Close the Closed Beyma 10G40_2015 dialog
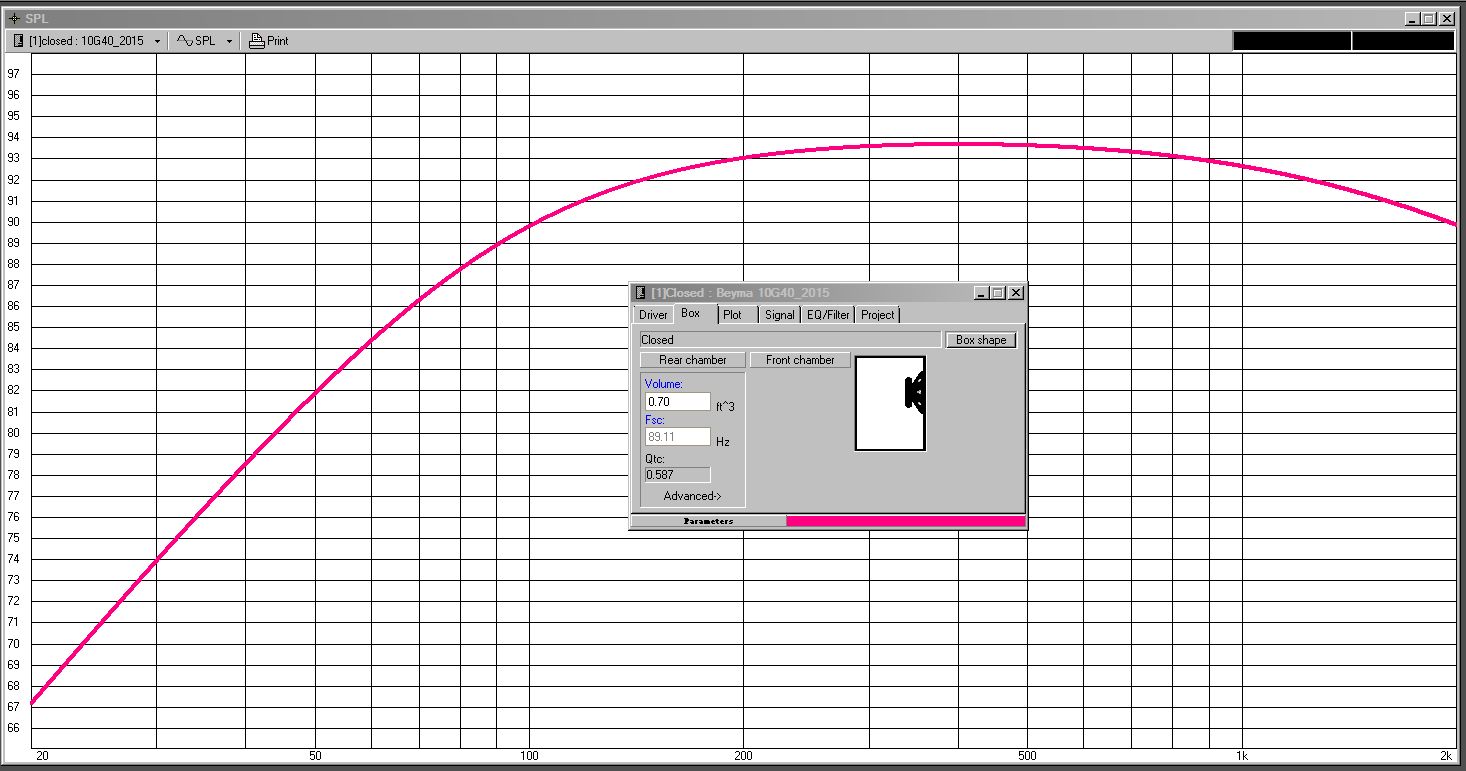This screenshot has height=771, width=1466. click(x=1015, y=293)
